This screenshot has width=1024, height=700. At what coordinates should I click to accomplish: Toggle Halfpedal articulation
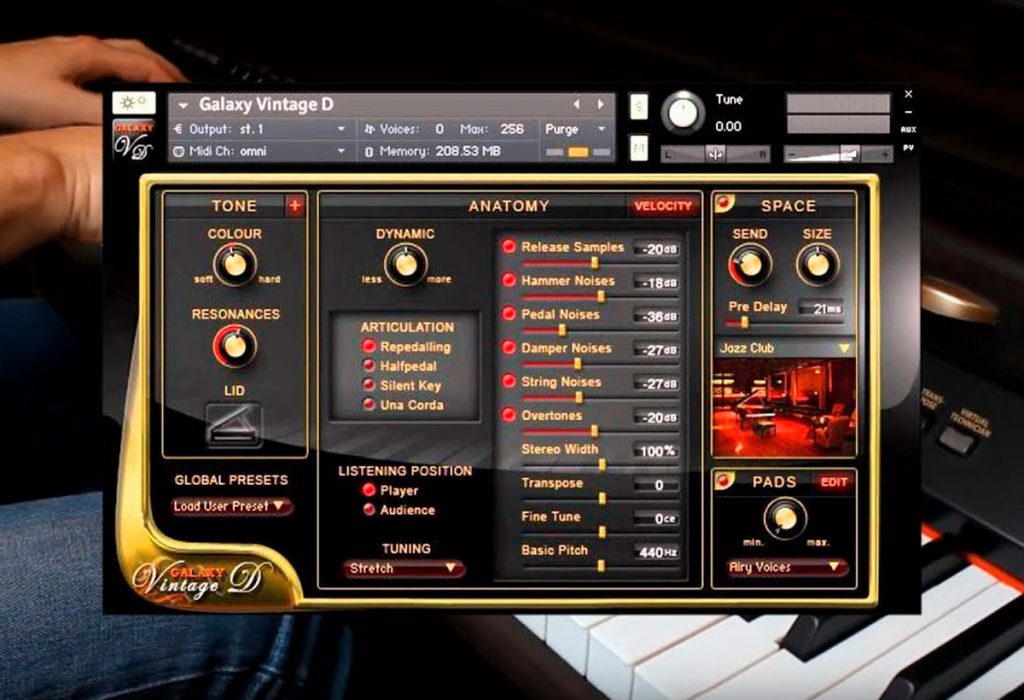(369, 366)
